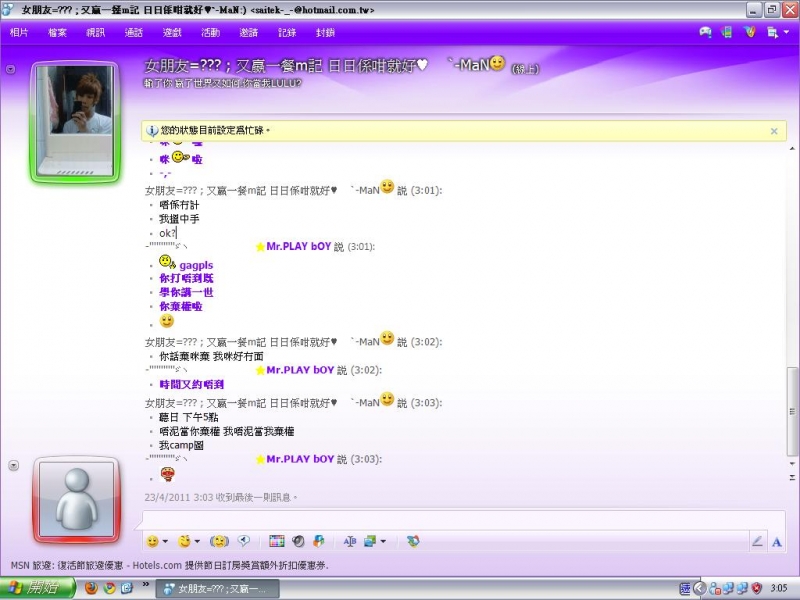Click the last message received timestamp line
Image resolution: width=800 pixels, height=600 pixels.
coord(221,497)
